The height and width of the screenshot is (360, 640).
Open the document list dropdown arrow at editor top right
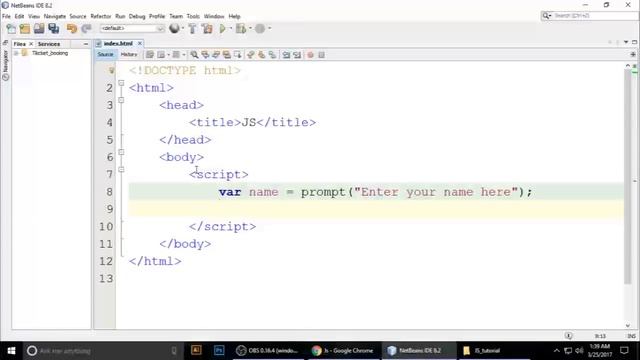click(x=626, y=42)
